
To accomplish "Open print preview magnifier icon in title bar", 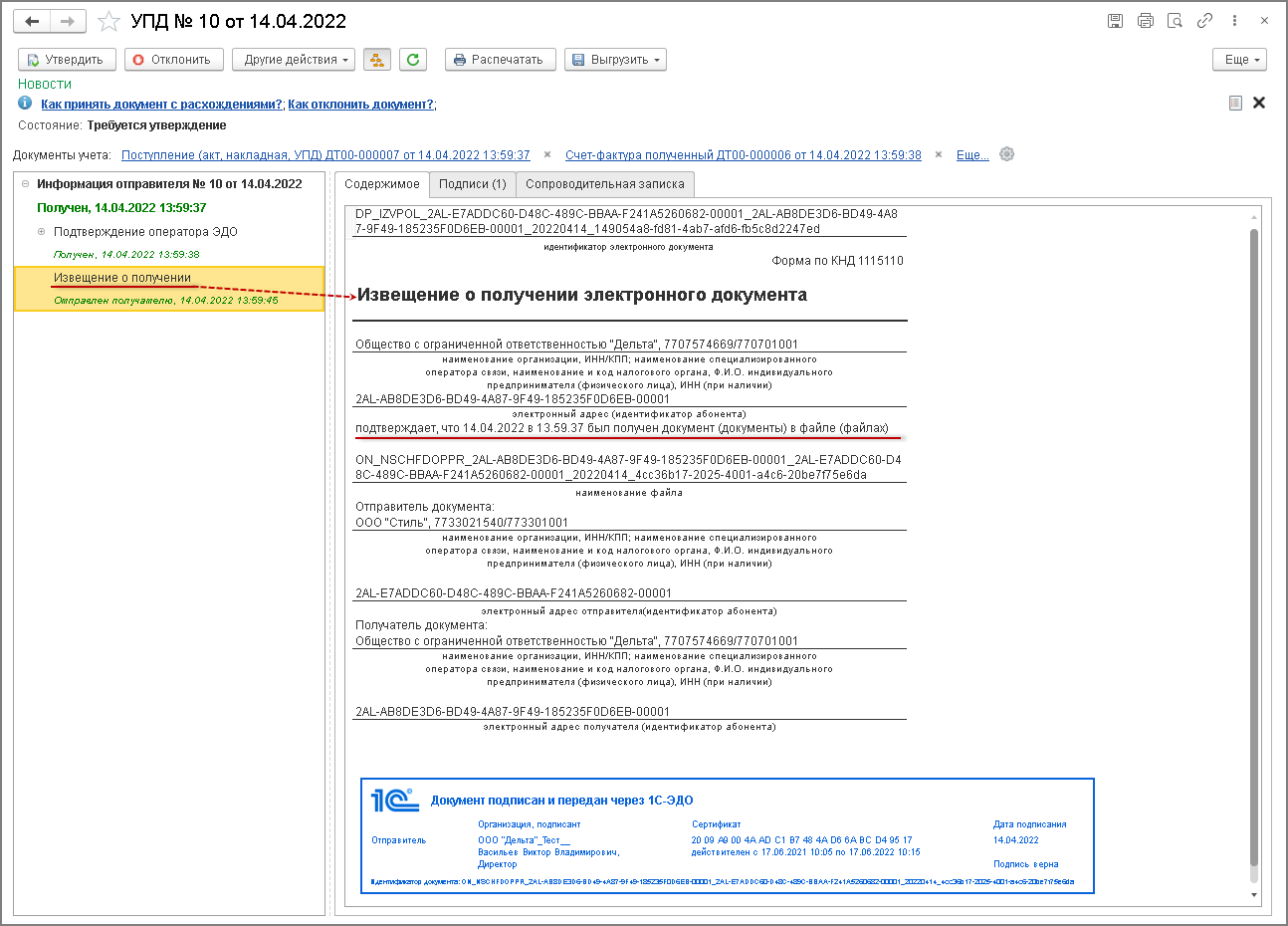I will [x=1175, y=21].
